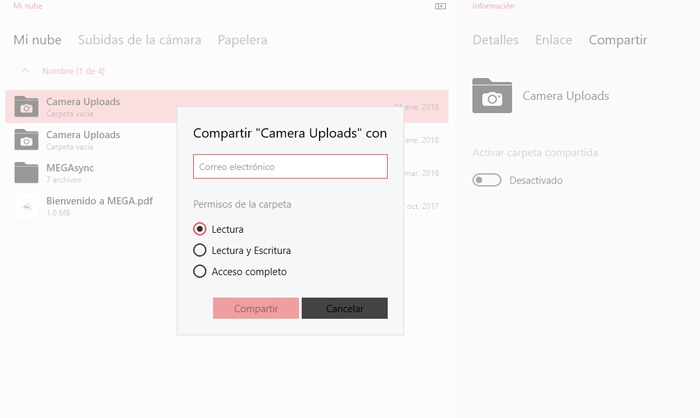Viewport: 700px width, 418px height.
Task: Switch to the Compartir tab in the info panel
Action: (x=618, y=40)
